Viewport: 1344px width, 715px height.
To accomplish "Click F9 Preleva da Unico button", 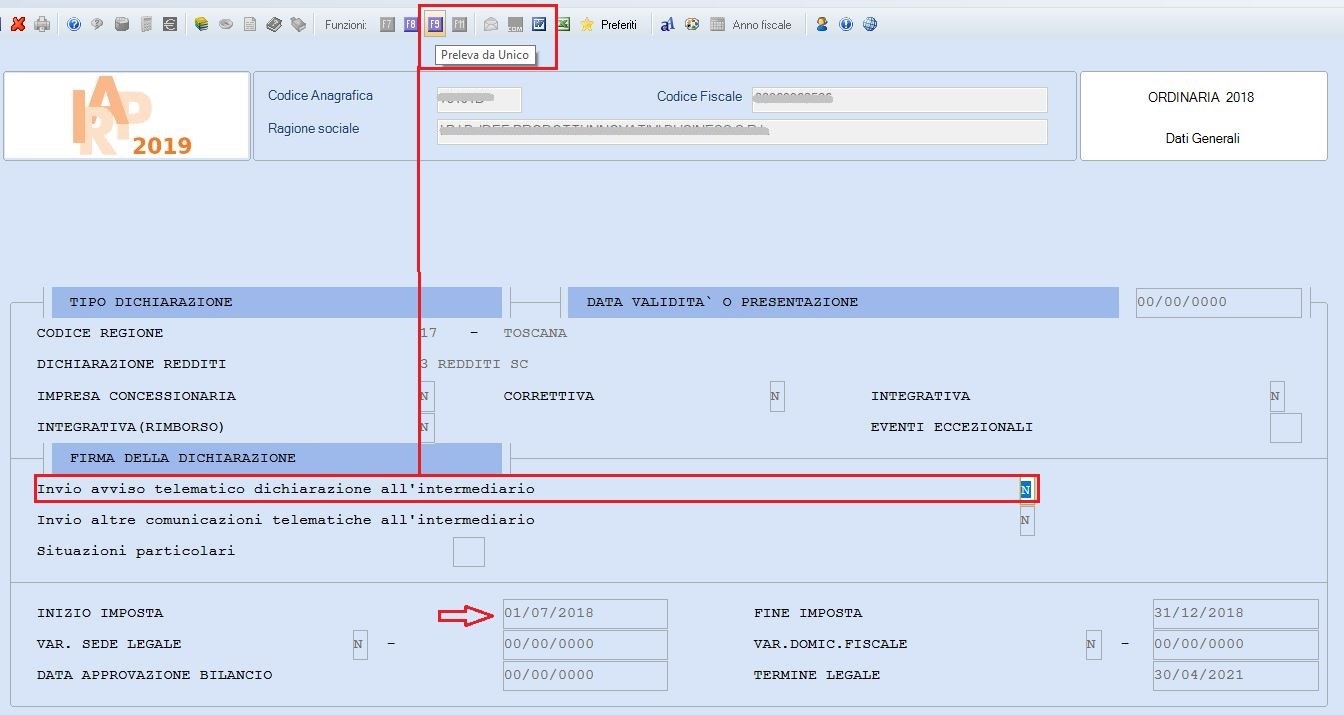I will (435, 24).
